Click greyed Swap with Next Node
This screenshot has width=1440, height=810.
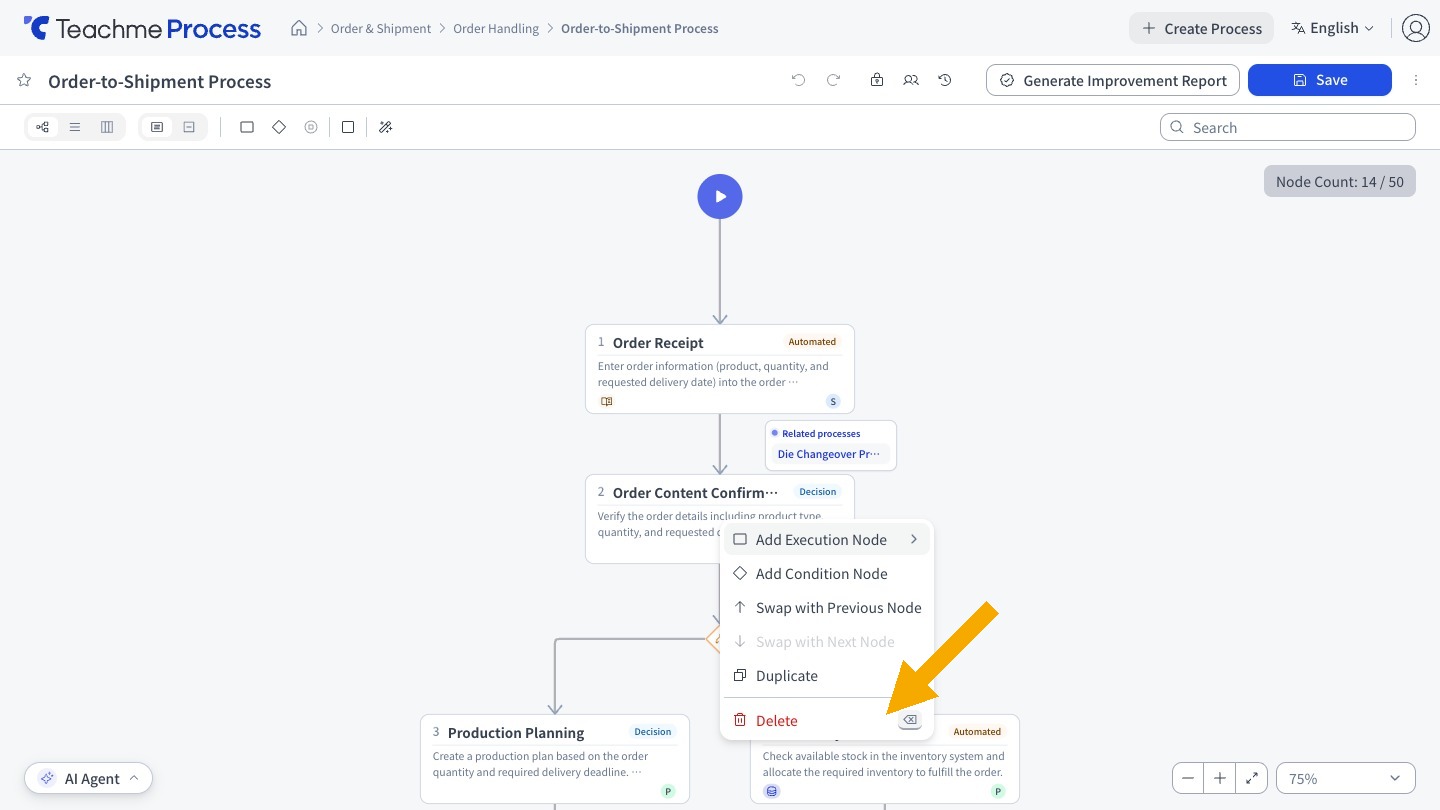coord(827,642)
